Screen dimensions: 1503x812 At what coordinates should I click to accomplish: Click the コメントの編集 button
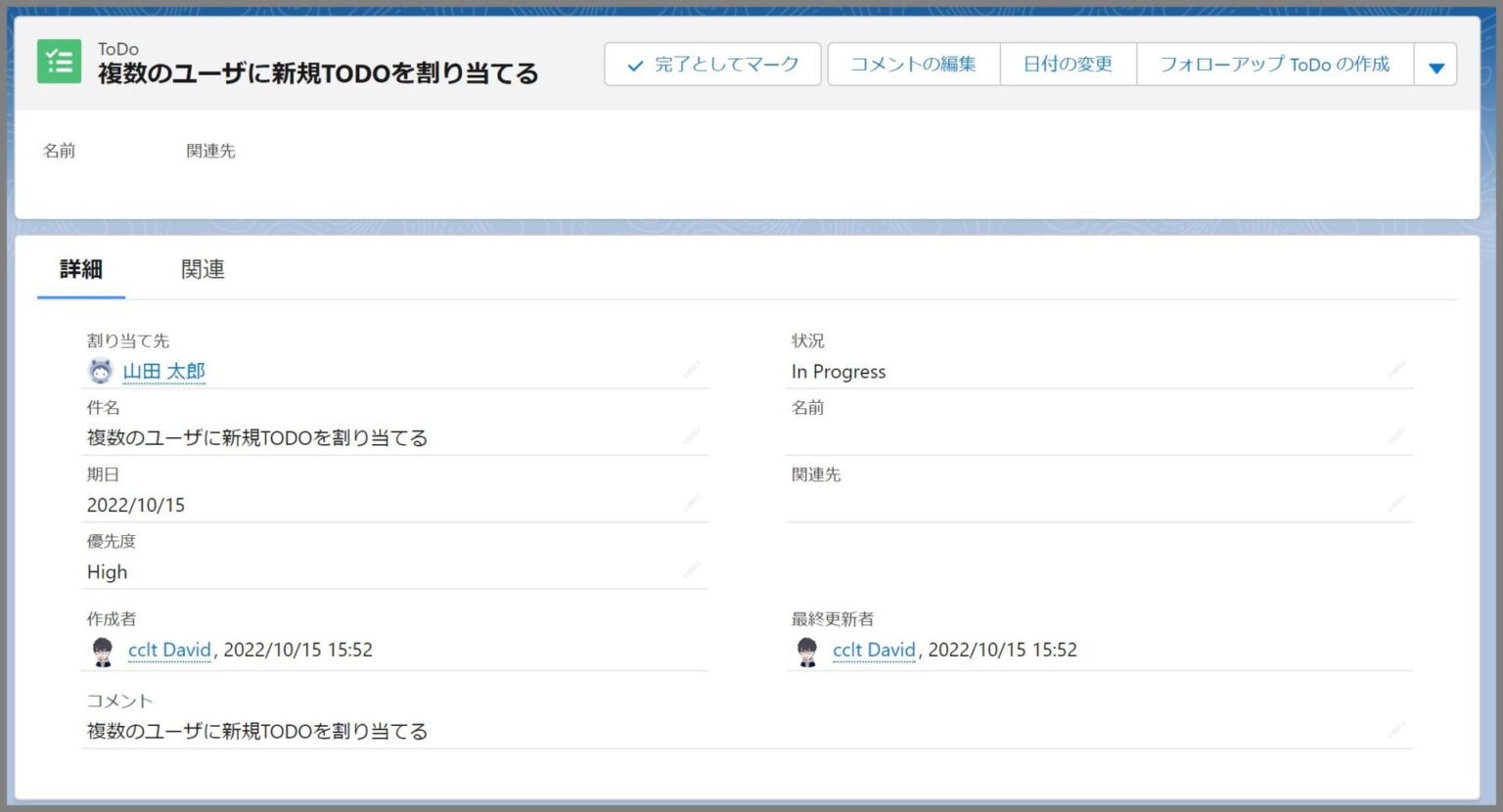(913, 65)
